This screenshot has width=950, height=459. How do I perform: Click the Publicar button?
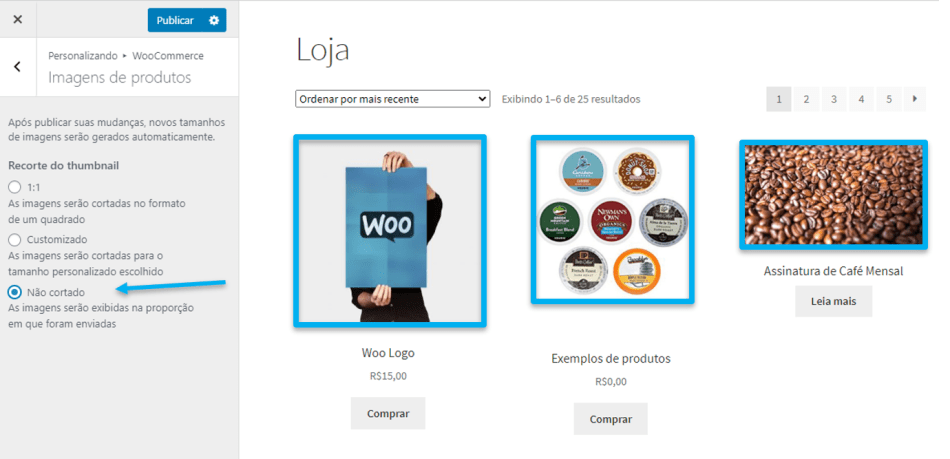[x=175, y=20]
